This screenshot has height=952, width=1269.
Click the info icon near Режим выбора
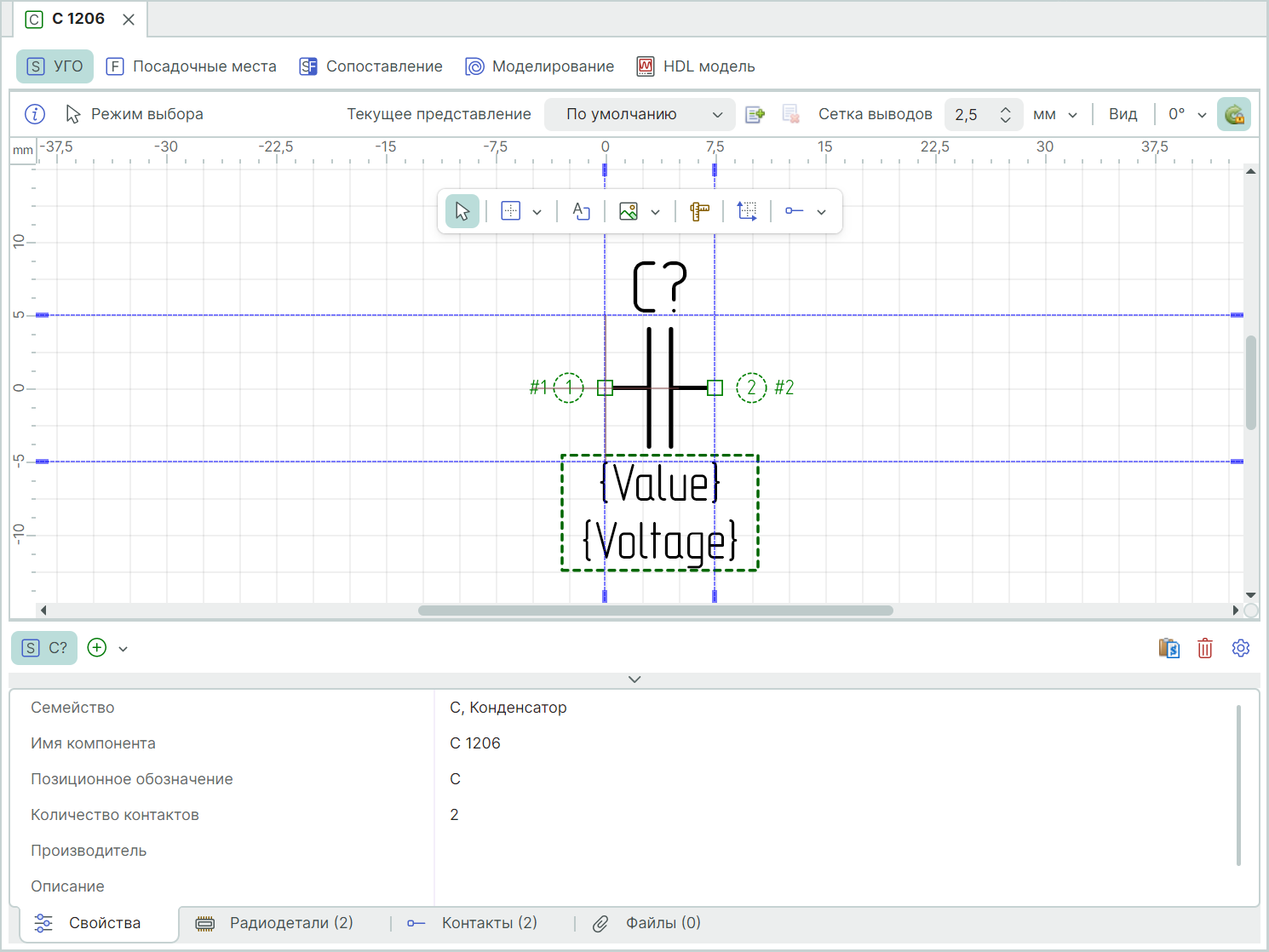(x=35, y=114)
